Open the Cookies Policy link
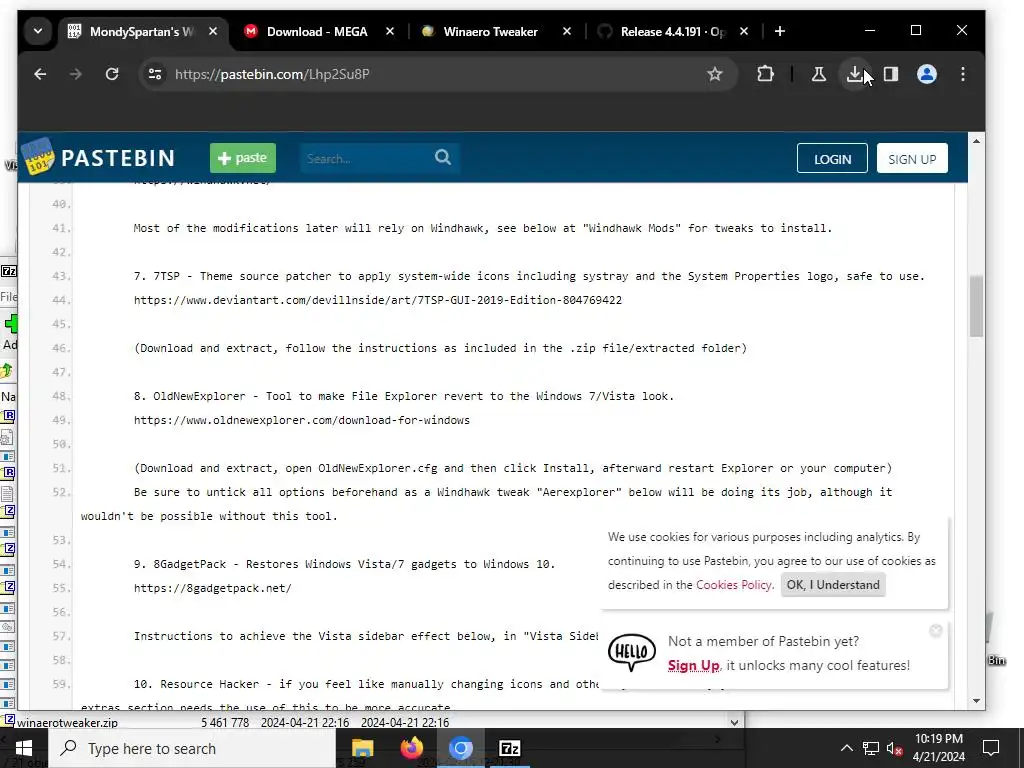The image size is (1024, 768). click(733, 584)
